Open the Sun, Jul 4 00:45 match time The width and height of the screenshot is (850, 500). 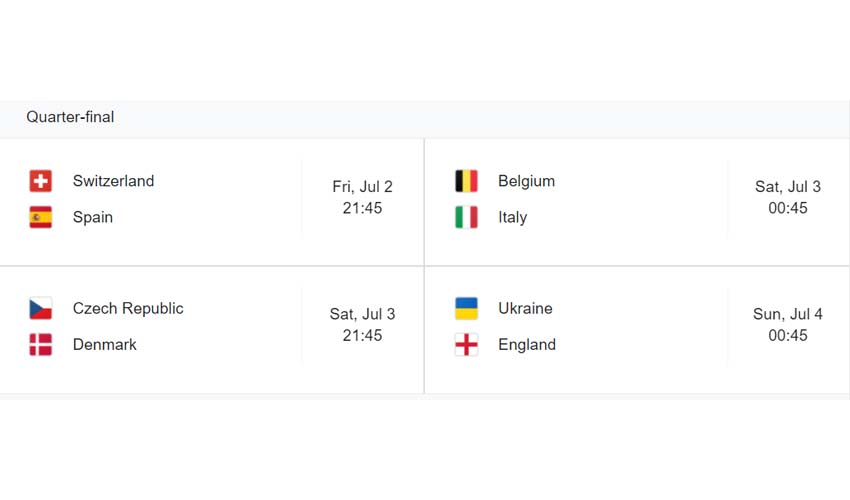(x=788, y=325)
